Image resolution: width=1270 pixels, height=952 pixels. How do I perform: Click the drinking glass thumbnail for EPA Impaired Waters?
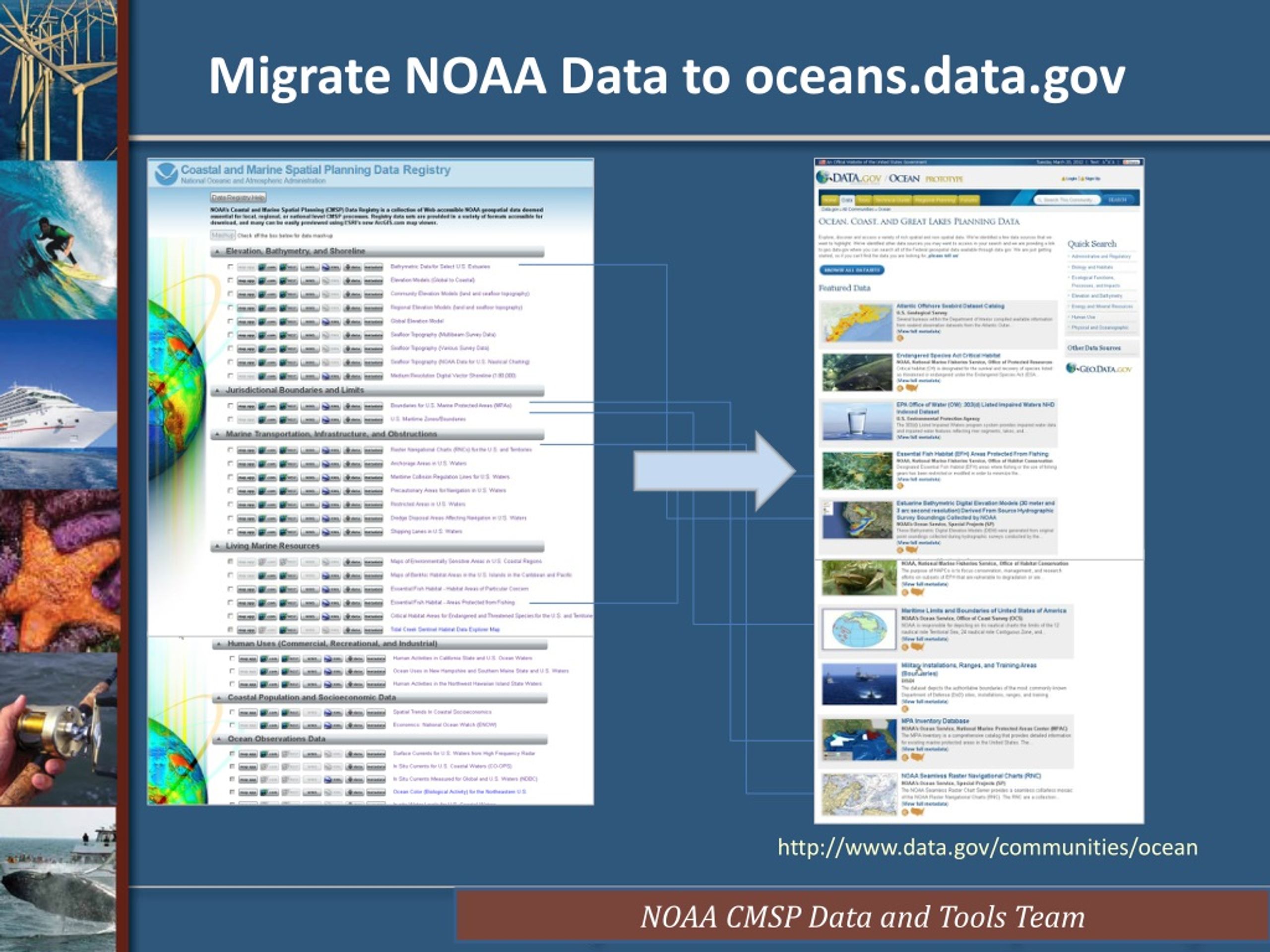click(857, 421)
